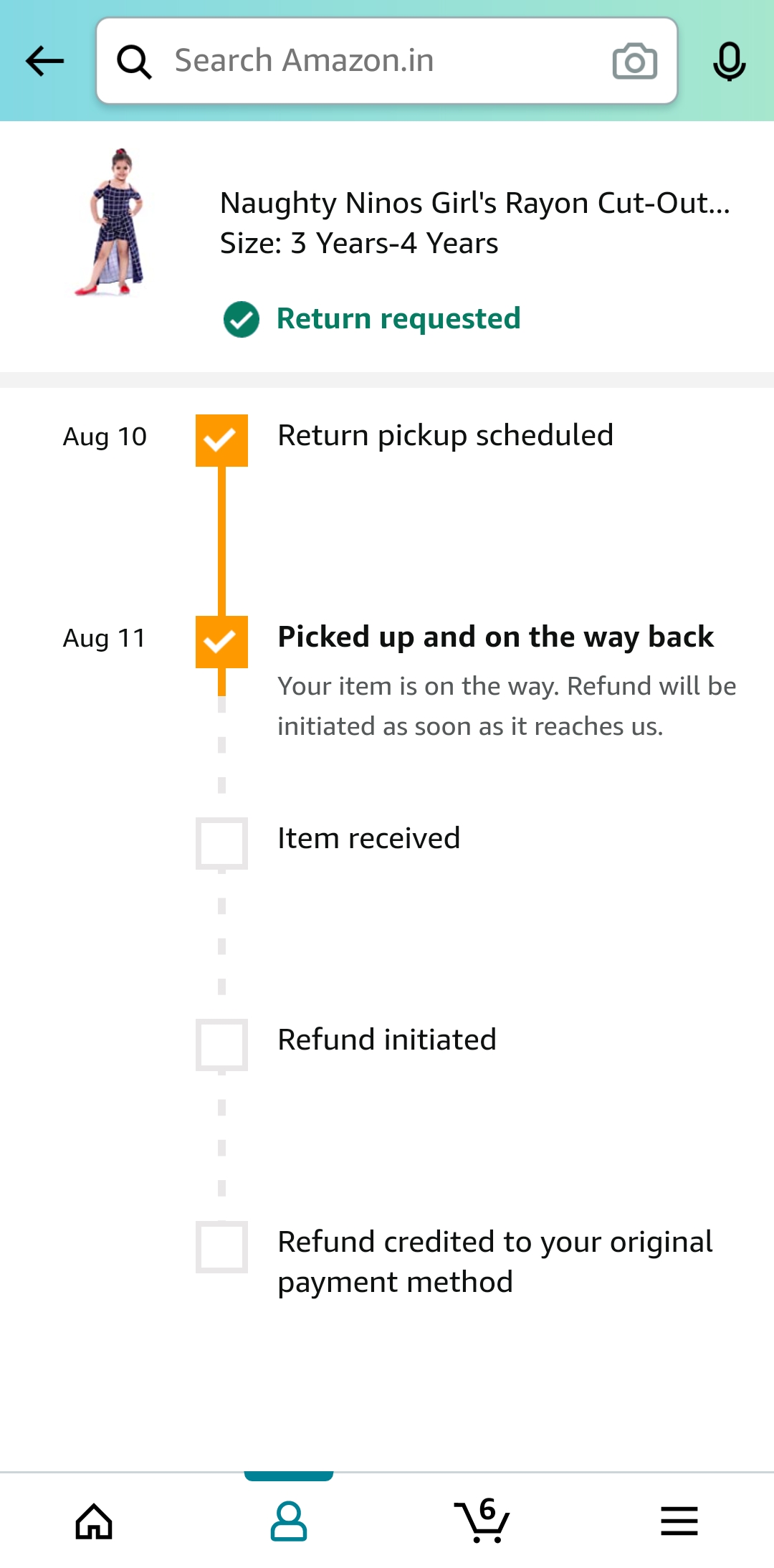This screenshot has height=1568, width=774.
Task: Open the hamburger menu
Action: pos(679,1521)
